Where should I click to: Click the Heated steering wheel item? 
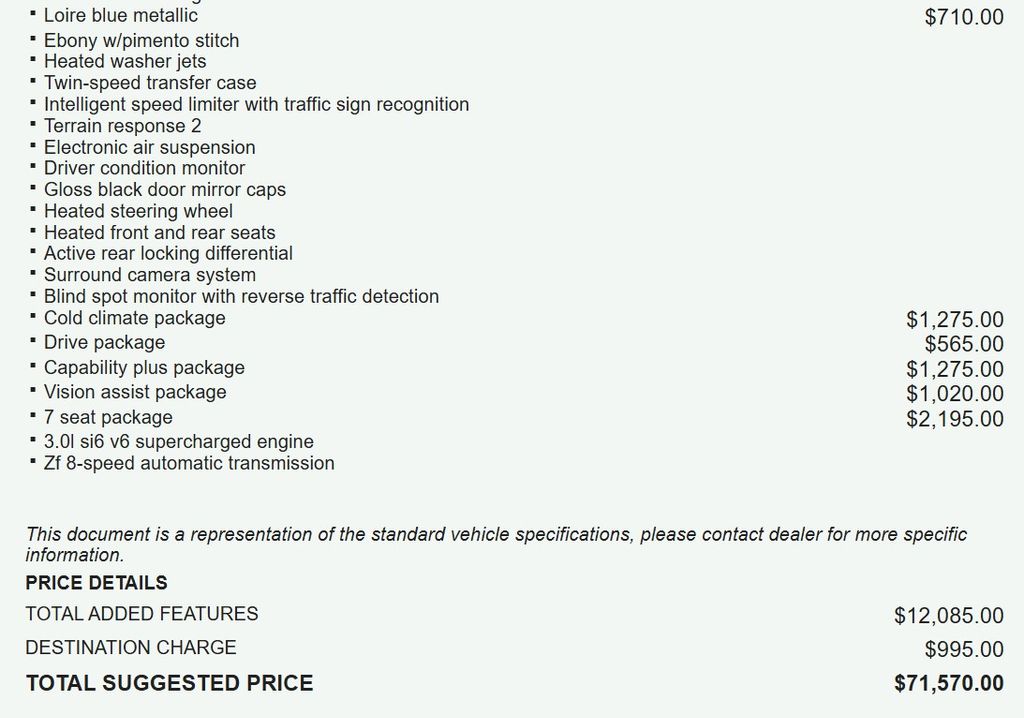[138, 211]
